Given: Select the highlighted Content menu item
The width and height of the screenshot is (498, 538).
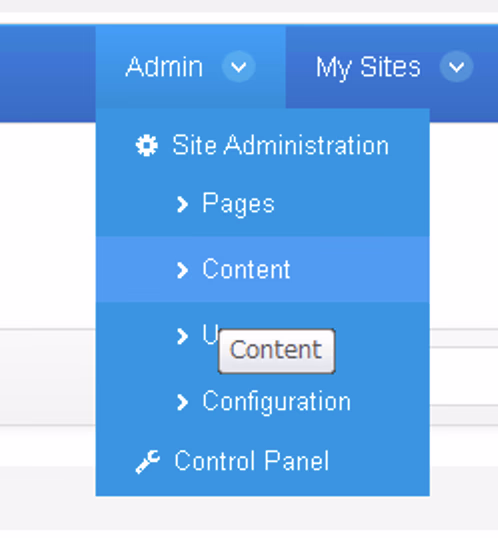Looking at the screenshot, I should tap(263, 269).
